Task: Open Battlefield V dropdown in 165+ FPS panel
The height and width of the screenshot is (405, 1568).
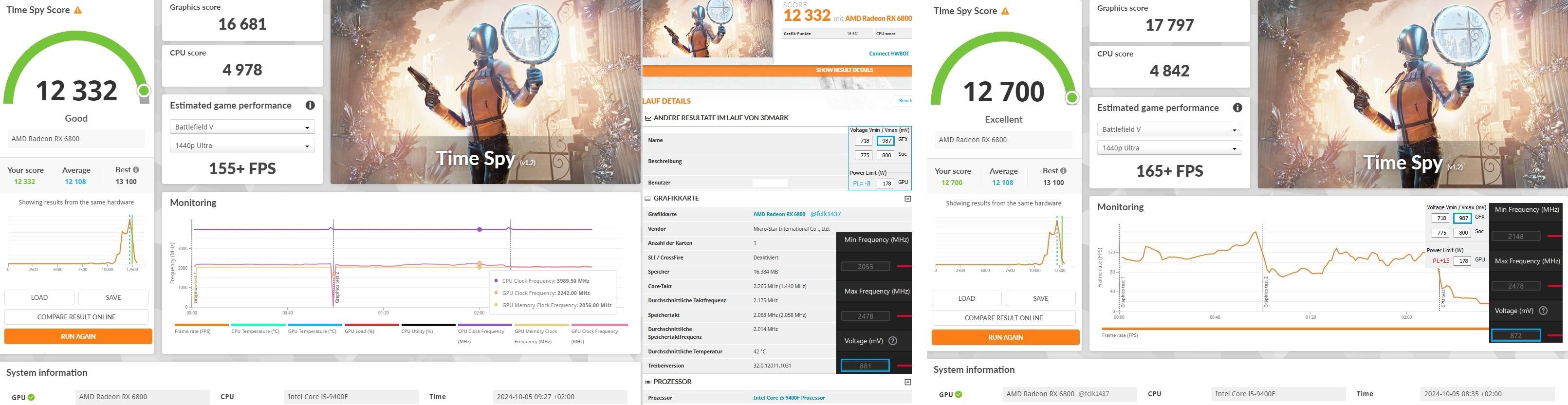Action: point(1169,129)
